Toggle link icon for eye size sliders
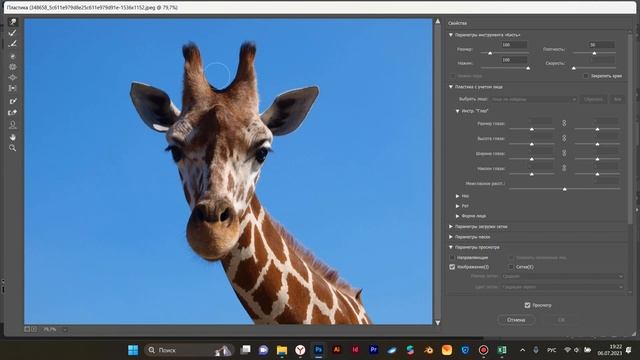Viewport: 640px width, 360px height. point(564,123)
